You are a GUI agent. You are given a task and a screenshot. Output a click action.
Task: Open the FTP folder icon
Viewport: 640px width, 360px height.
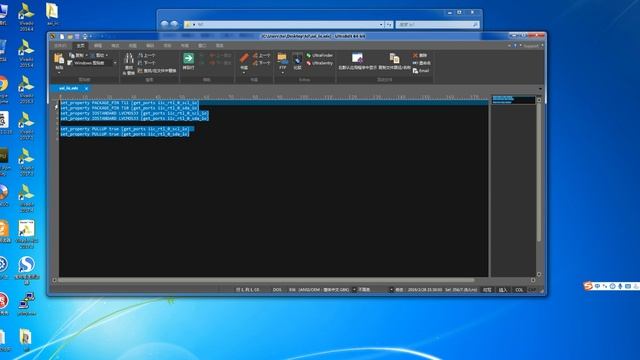[x=282, y=58]
